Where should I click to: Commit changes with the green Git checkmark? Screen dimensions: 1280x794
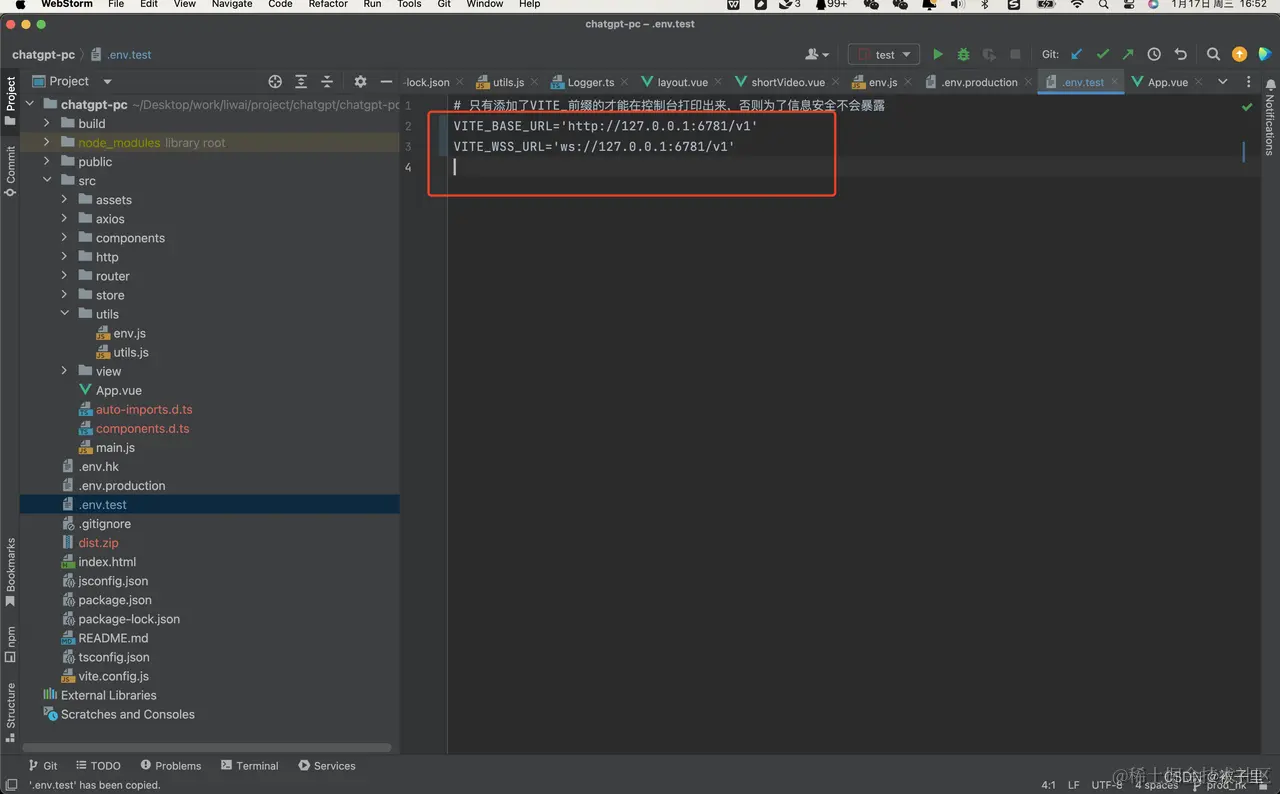(x=1103, y=55)
